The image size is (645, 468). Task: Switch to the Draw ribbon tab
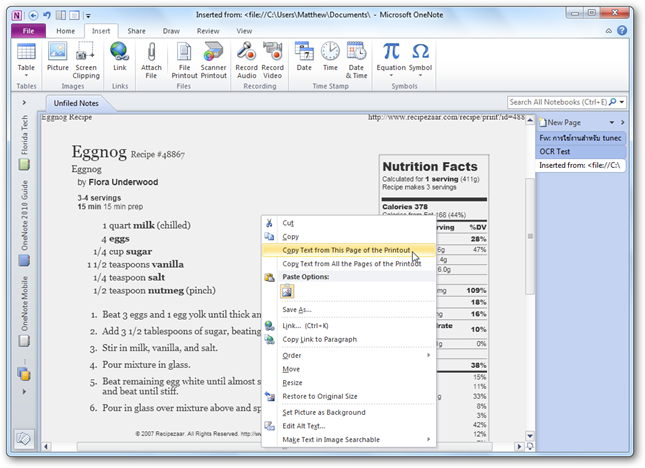(171, 31)
